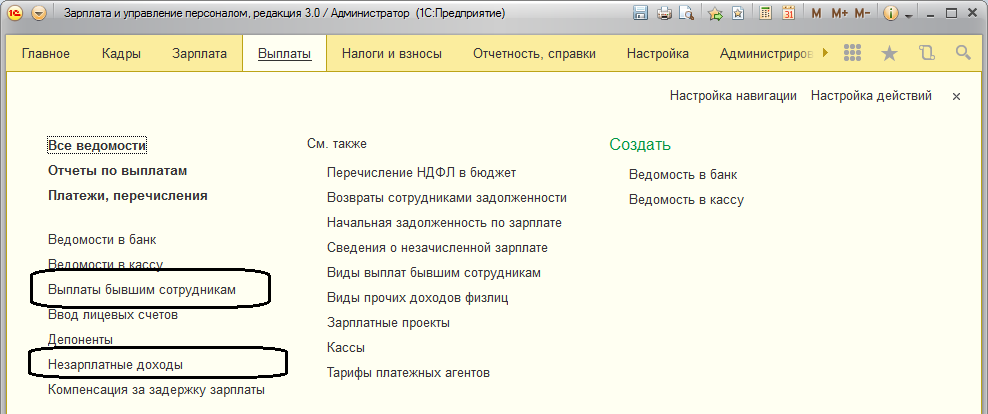
Task: Open the functions menu grid icon
Action: 852,54
